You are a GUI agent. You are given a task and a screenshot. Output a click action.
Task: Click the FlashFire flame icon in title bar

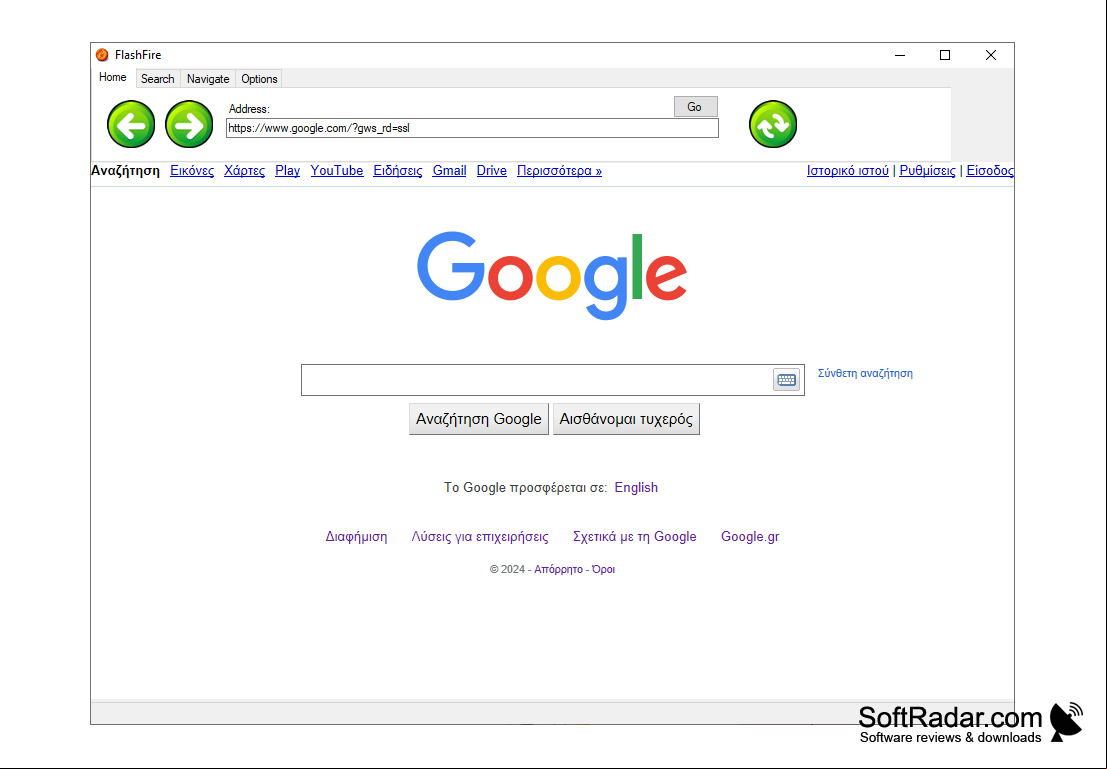tap(102, 55)
